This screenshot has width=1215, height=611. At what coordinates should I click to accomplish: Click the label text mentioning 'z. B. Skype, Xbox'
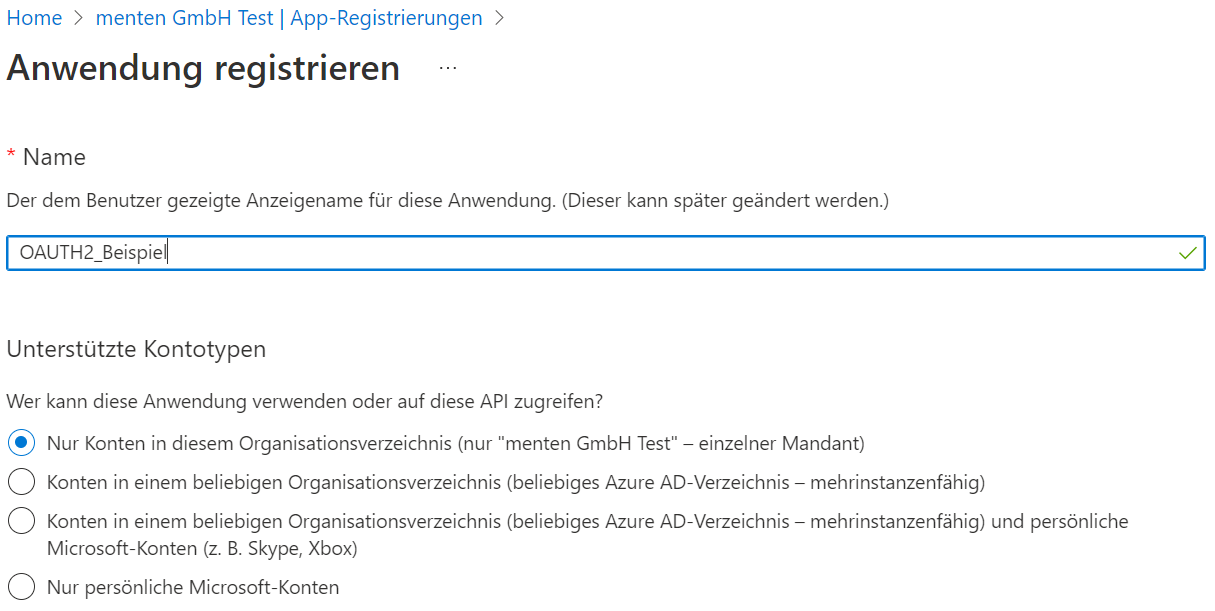(x=202, y=549)
